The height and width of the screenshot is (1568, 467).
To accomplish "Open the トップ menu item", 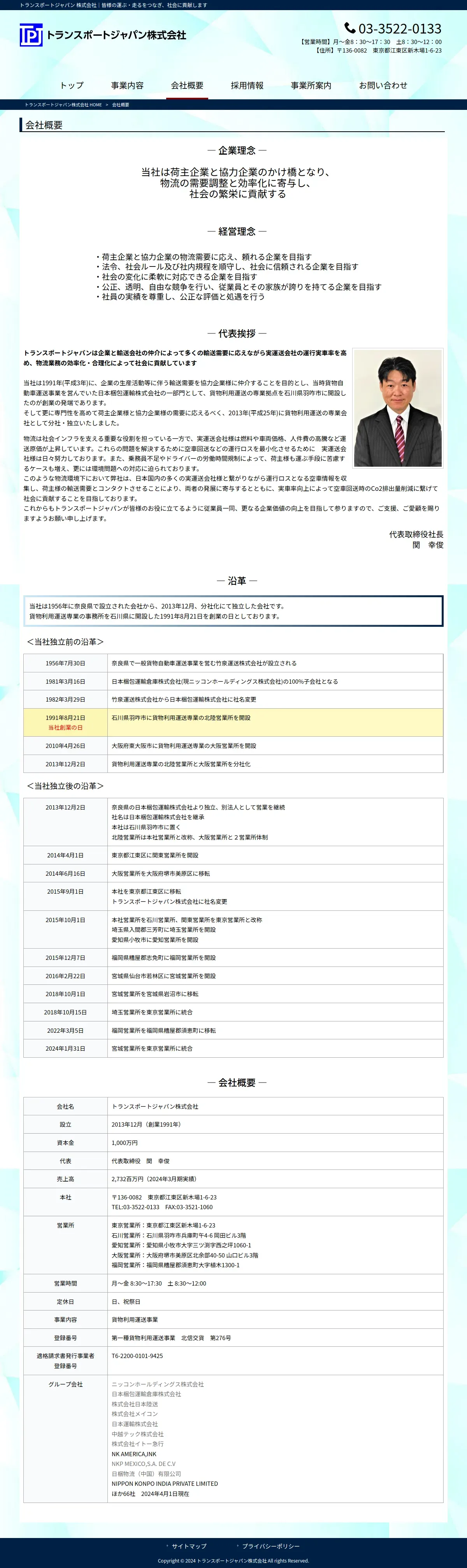I will coord(72,85).
